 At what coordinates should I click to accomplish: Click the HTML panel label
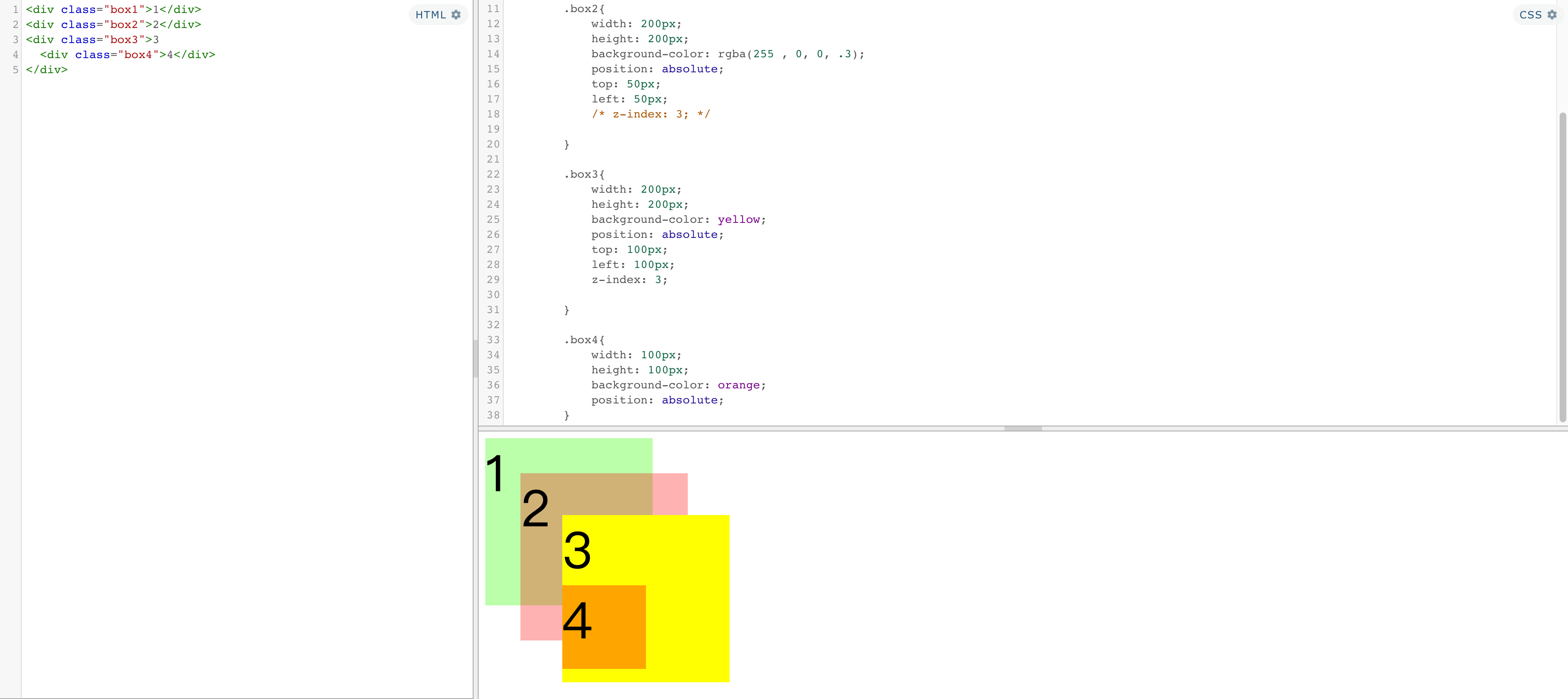[430, 15]
